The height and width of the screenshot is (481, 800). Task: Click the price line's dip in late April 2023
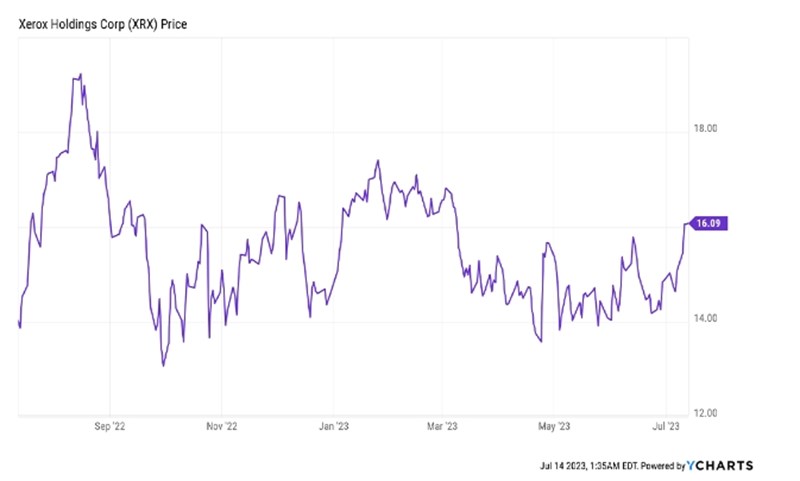(541, 342)
